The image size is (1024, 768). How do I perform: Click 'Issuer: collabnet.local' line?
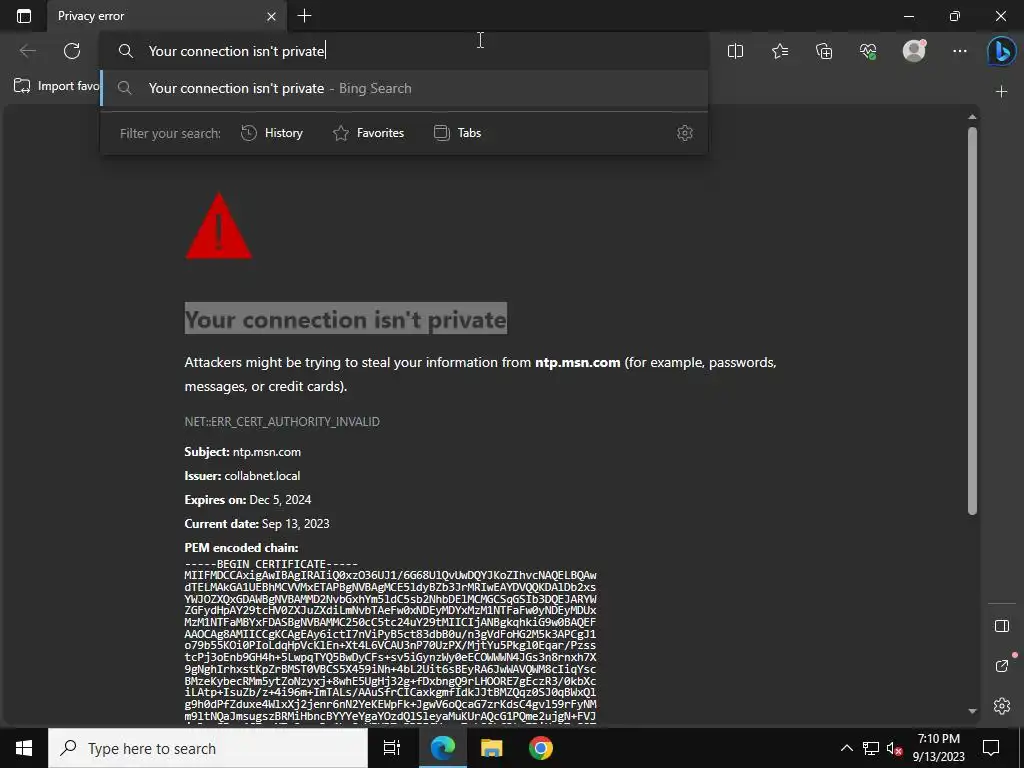tap(242, 476)
